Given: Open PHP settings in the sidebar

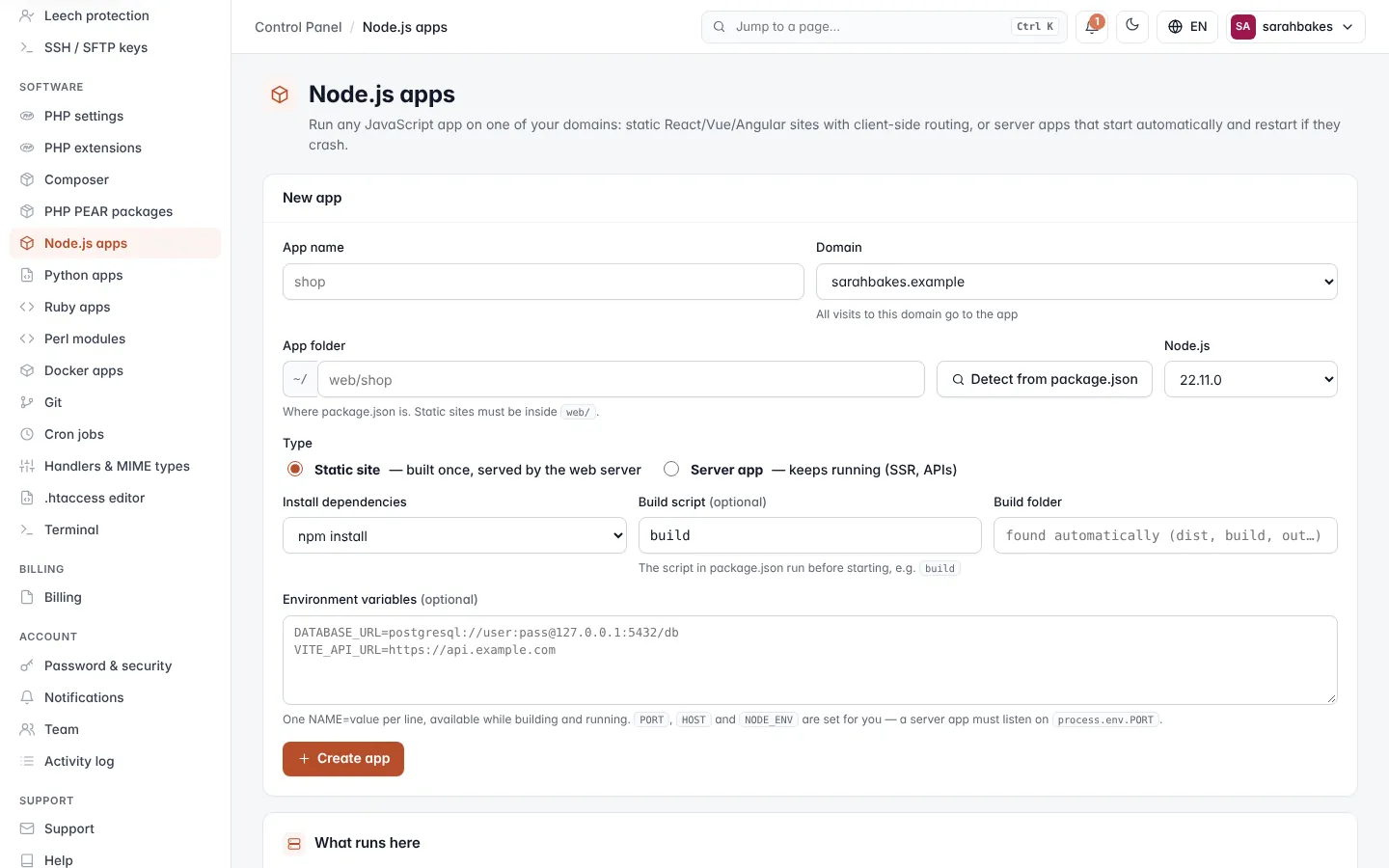Looking at the screenshot, I should [115, 116].
